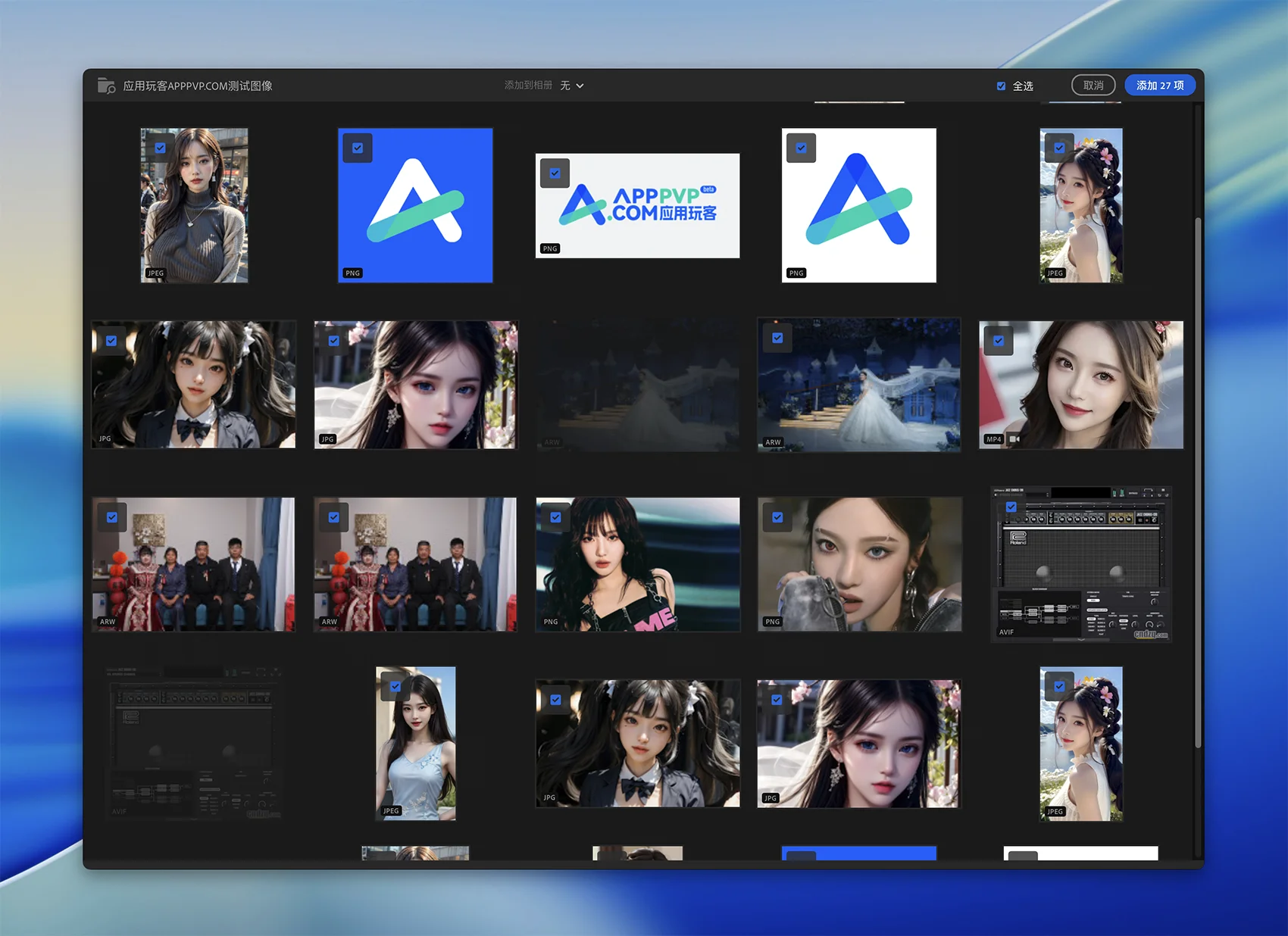Click the folder search icon beside the source title
Viewport: 1288px width, 936px height.
pos(106,86)
